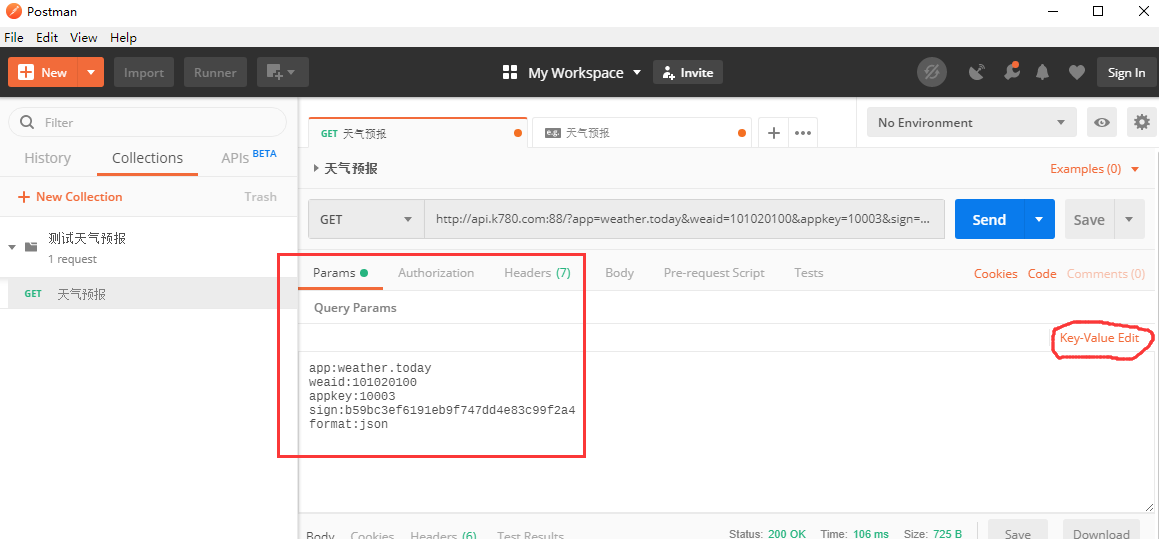Select the Headers (7) tab
This screenshot has width=1159, height=539.
pos(537,273)
